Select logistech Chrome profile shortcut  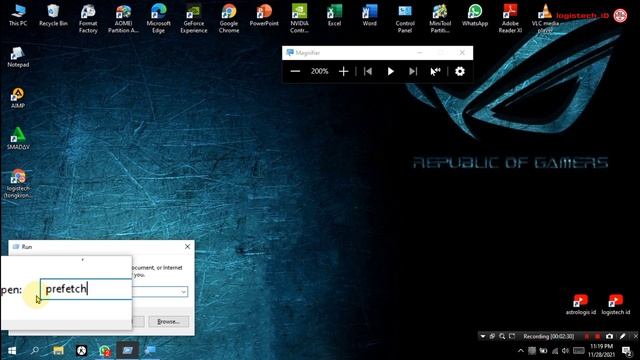(18, 184)
